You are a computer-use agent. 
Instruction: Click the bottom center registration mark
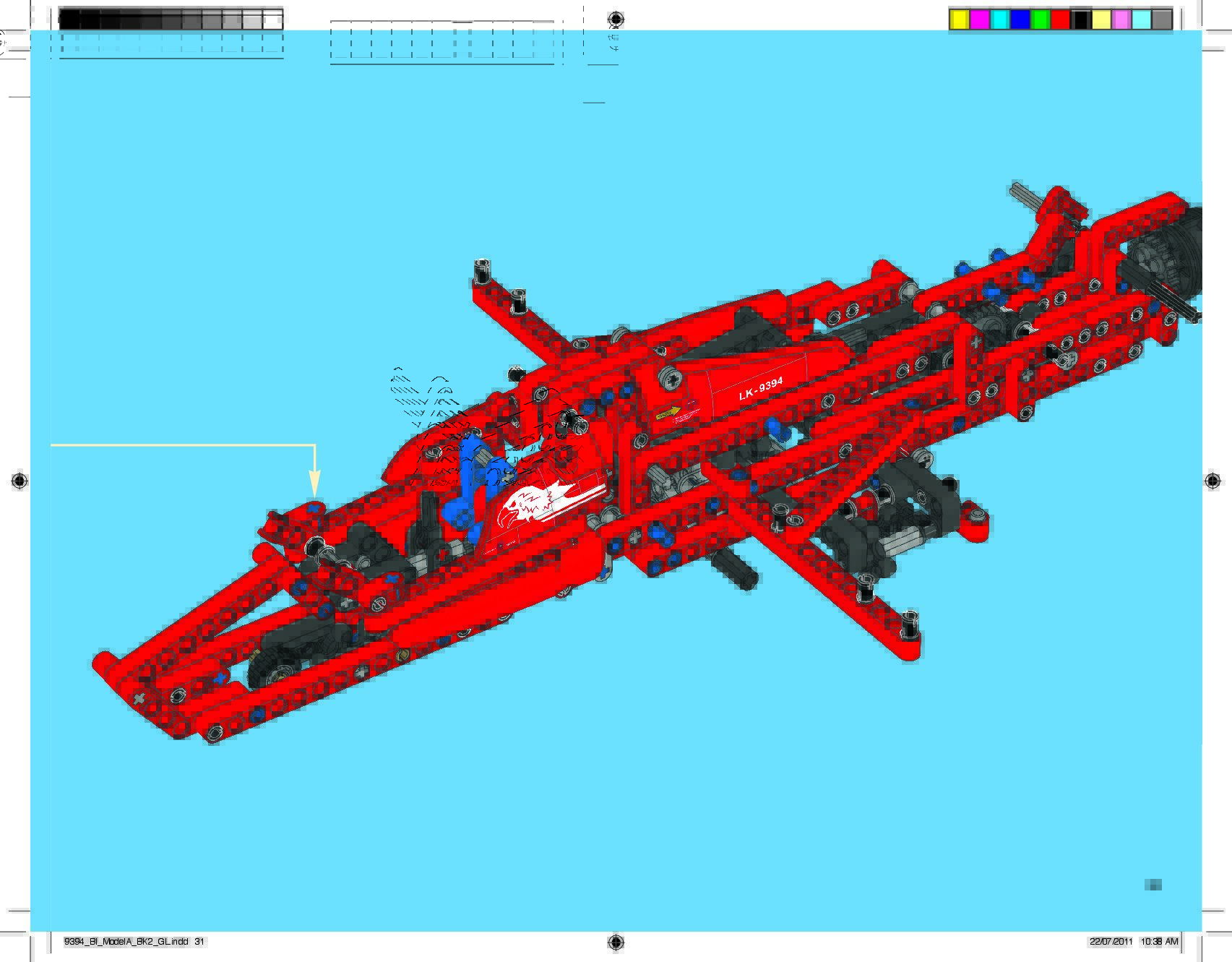[616, 941]
